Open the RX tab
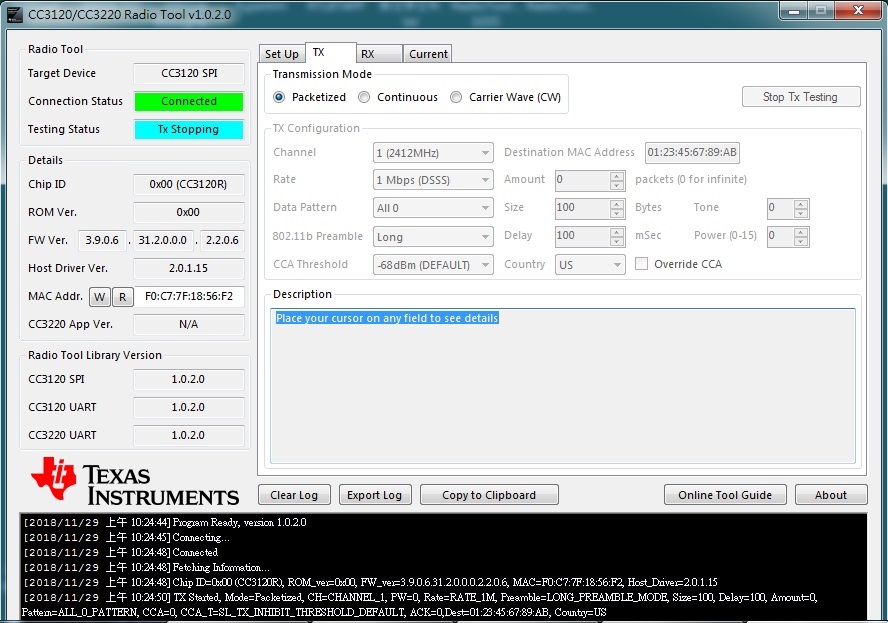Viewport: 888px width, 623px height. coord(379,54)
